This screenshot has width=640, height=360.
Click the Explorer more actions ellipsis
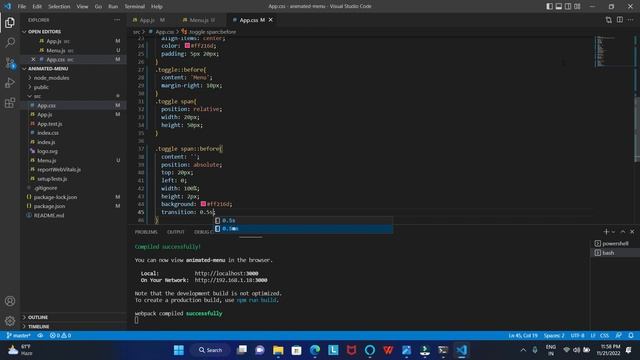[x=117, y=20]
